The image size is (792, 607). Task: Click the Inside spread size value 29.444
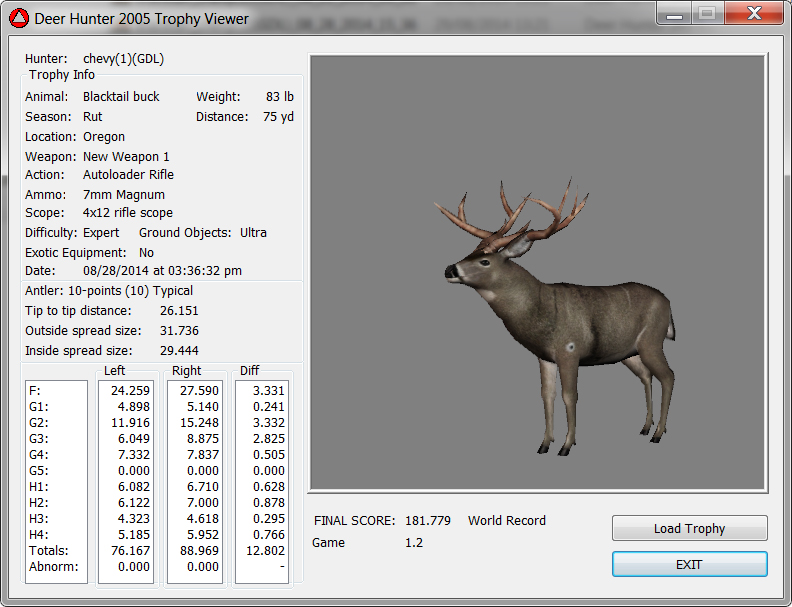[179, 351]
